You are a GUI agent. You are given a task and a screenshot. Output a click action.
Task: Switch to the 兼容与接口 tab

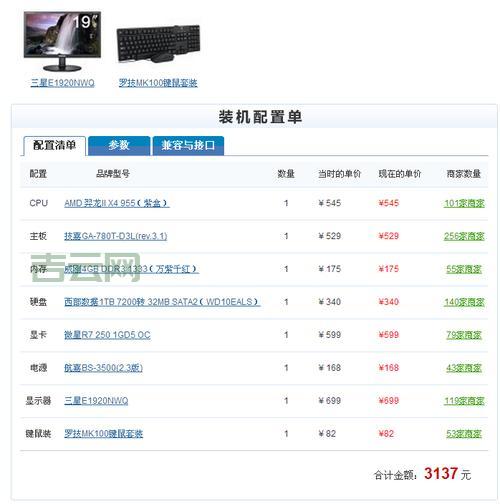click(x=188, y=145)
